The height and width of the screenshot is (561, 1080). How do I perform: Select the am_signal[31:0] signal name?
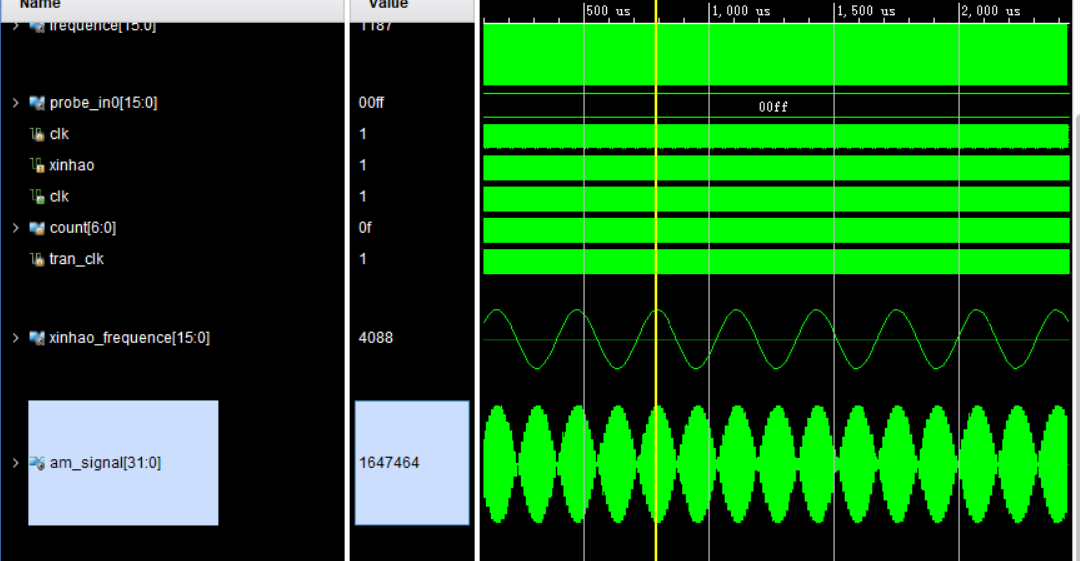(x=105, y=462)
